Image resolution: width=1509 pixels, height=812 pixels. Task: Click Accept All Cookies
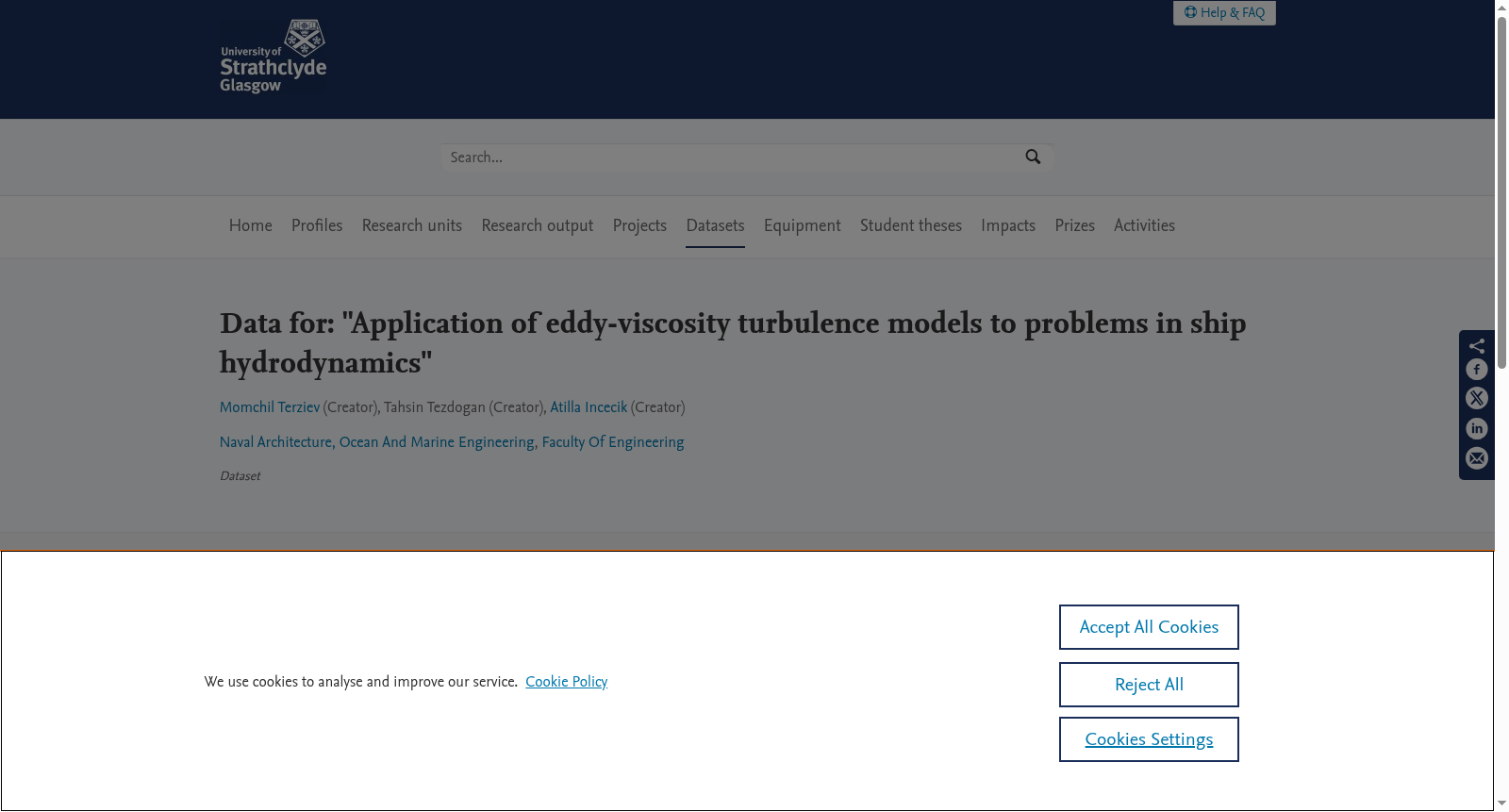point(1149,627)
